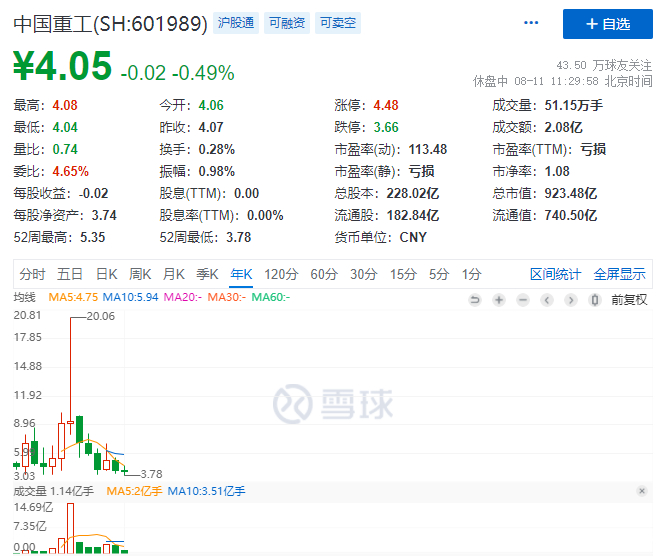
Task: Click the tallest red volume bar
Action: tap(71, 528)
